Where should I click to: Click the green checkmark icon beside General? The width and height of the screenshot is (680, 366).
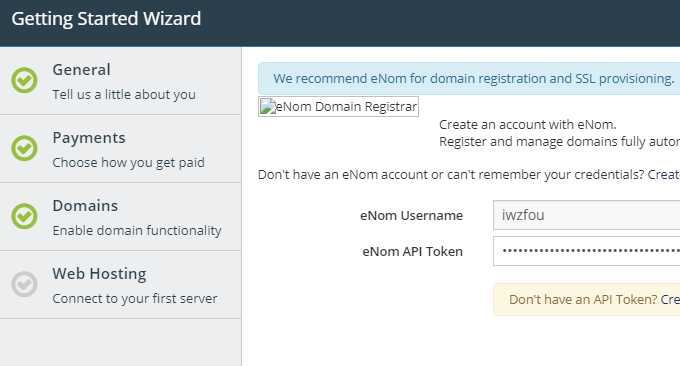(24, 80)
